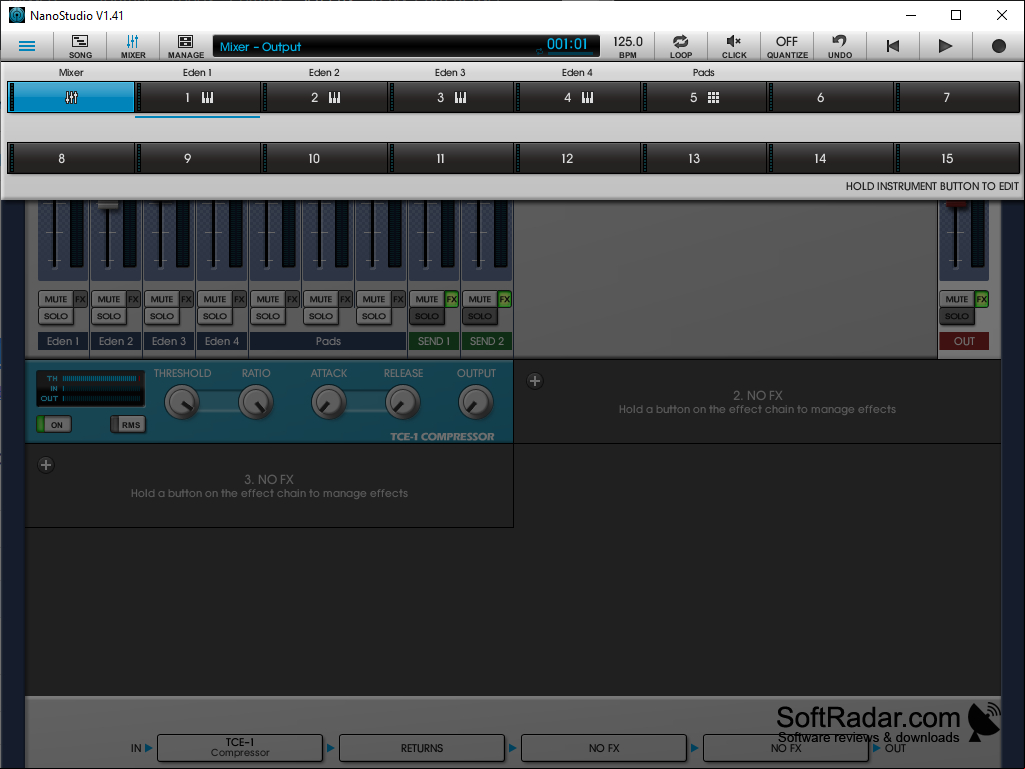The width and height of the screenshot is (1025, 769).
Task: Select instrument 5 Pads
Action: coord(704,97)
